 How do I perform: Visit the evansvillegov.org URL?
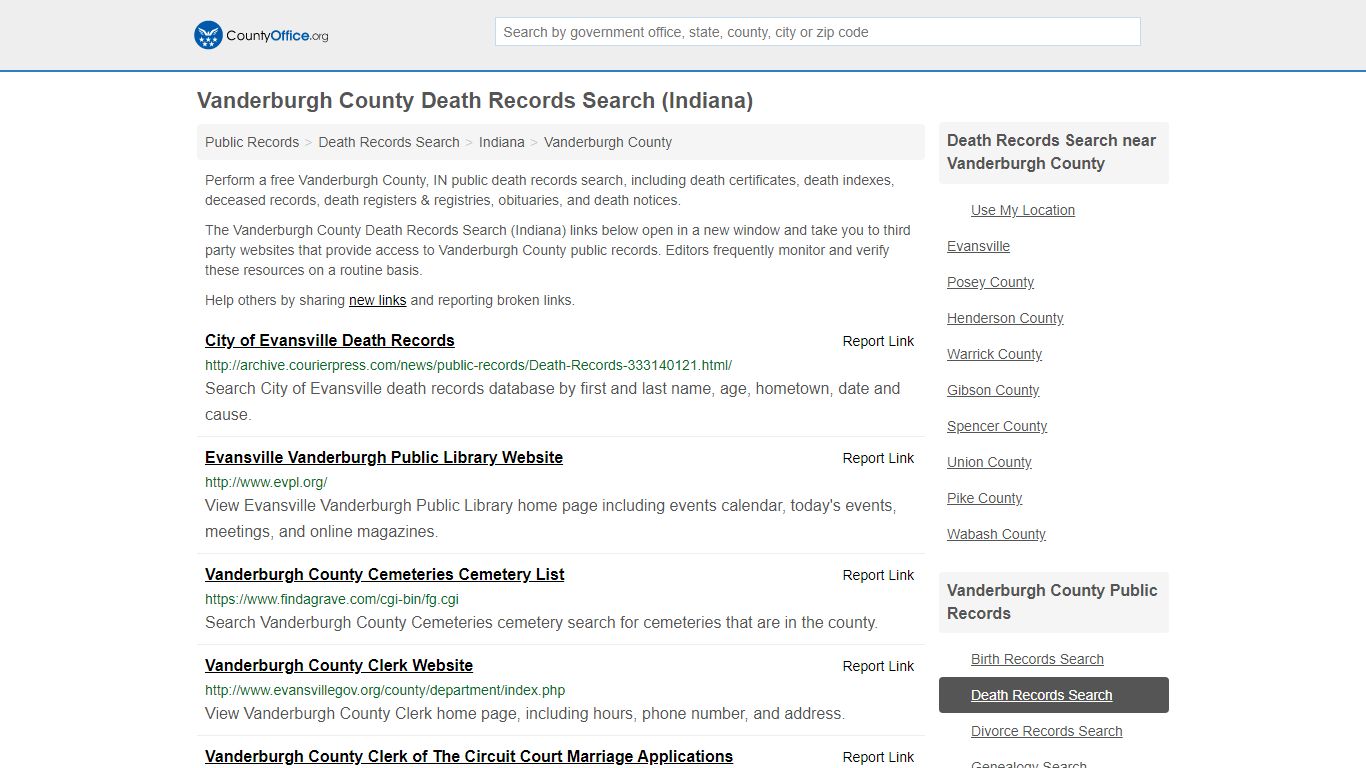tap(385, 690)
